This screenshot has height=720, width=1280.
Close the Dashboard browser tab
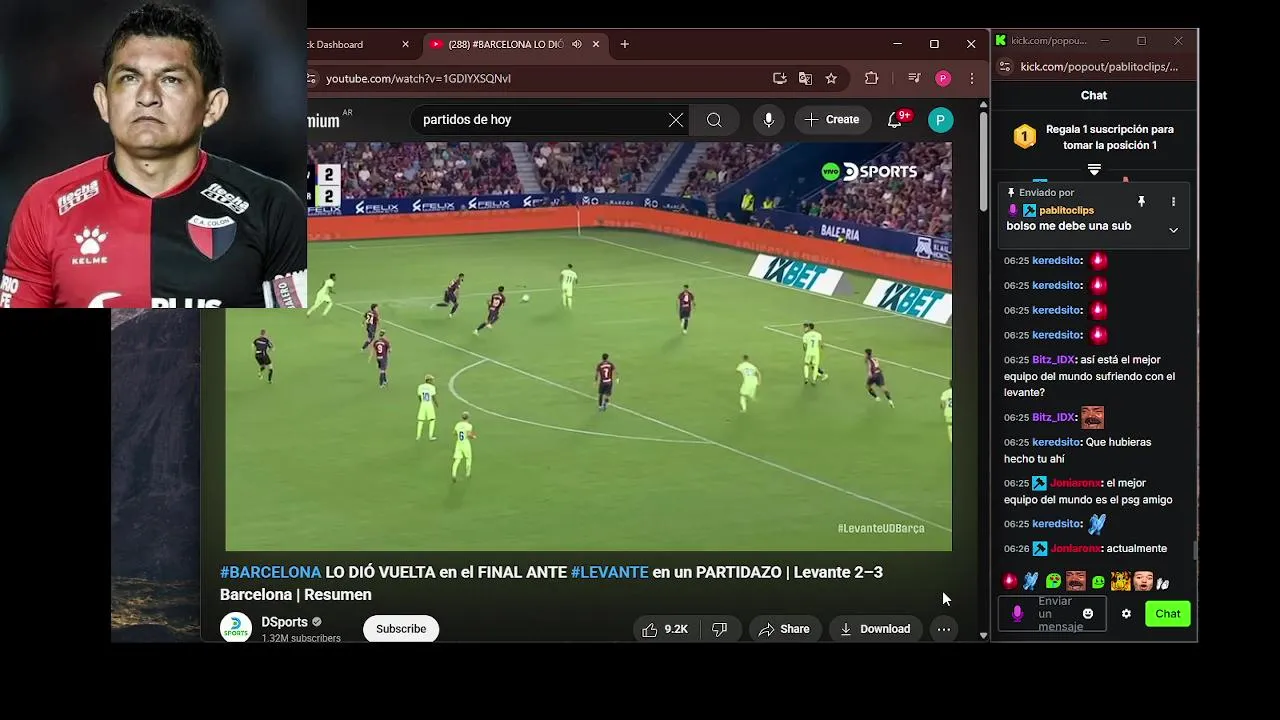click(x=405, y=44)
